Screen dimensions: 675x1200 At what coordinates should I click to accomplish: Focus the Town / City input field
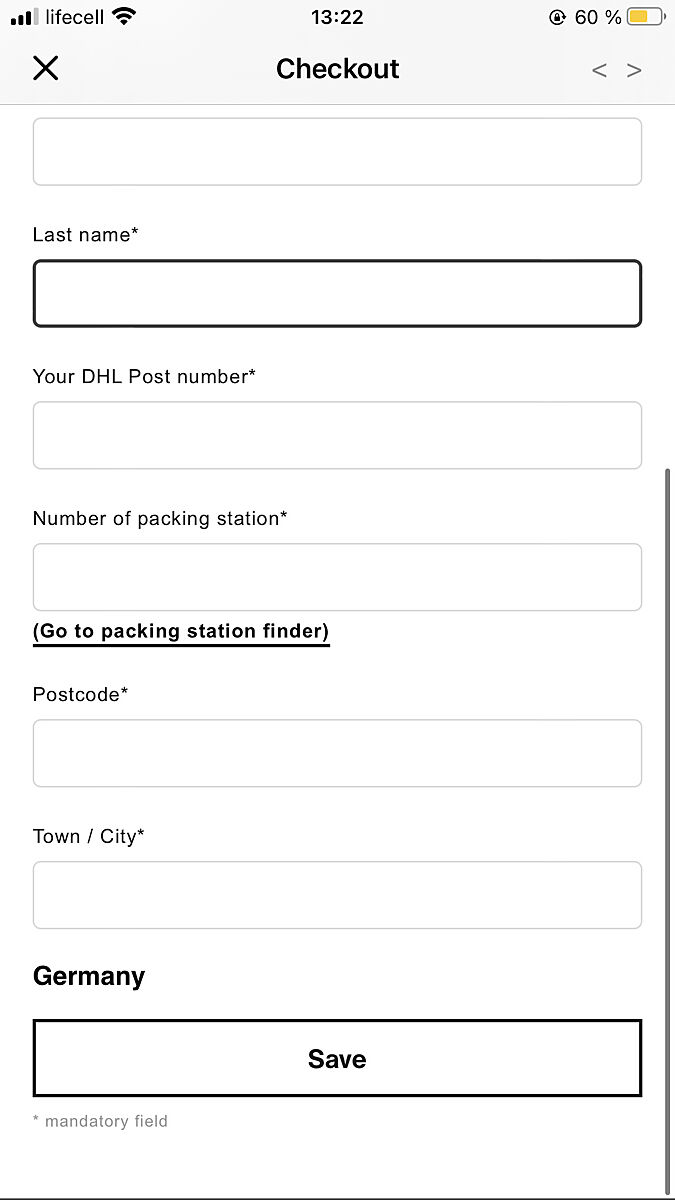point(337,895)
